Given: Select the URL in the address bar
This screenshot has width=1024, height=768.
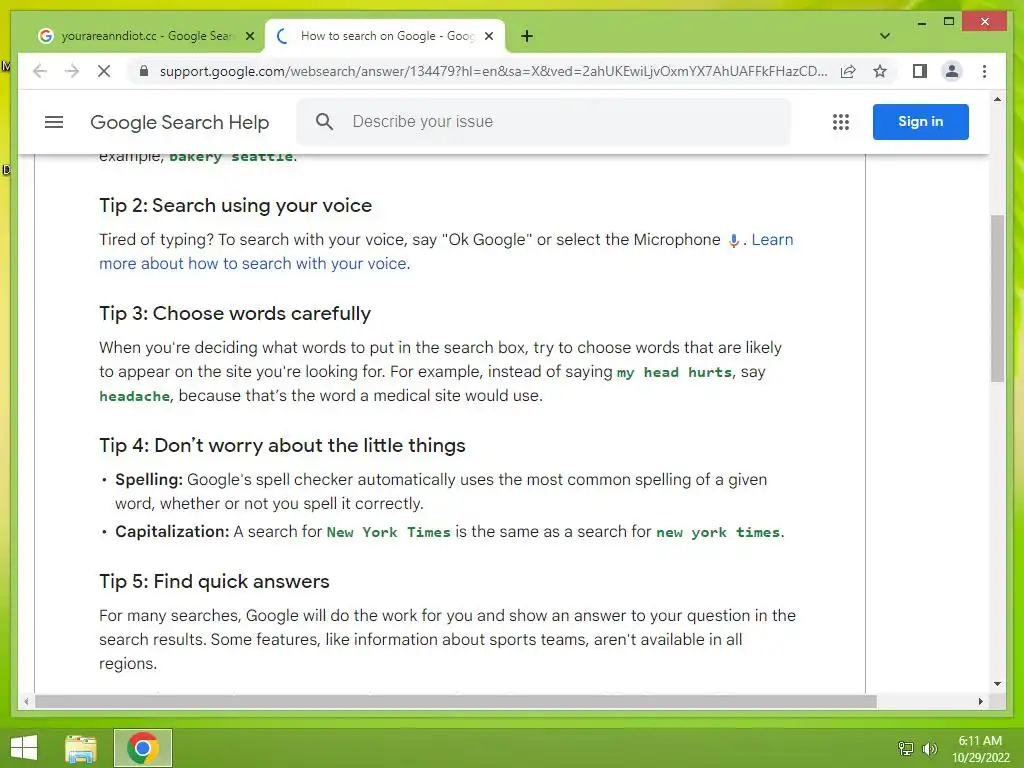Looking at the screenshot, I should (493, 71).
